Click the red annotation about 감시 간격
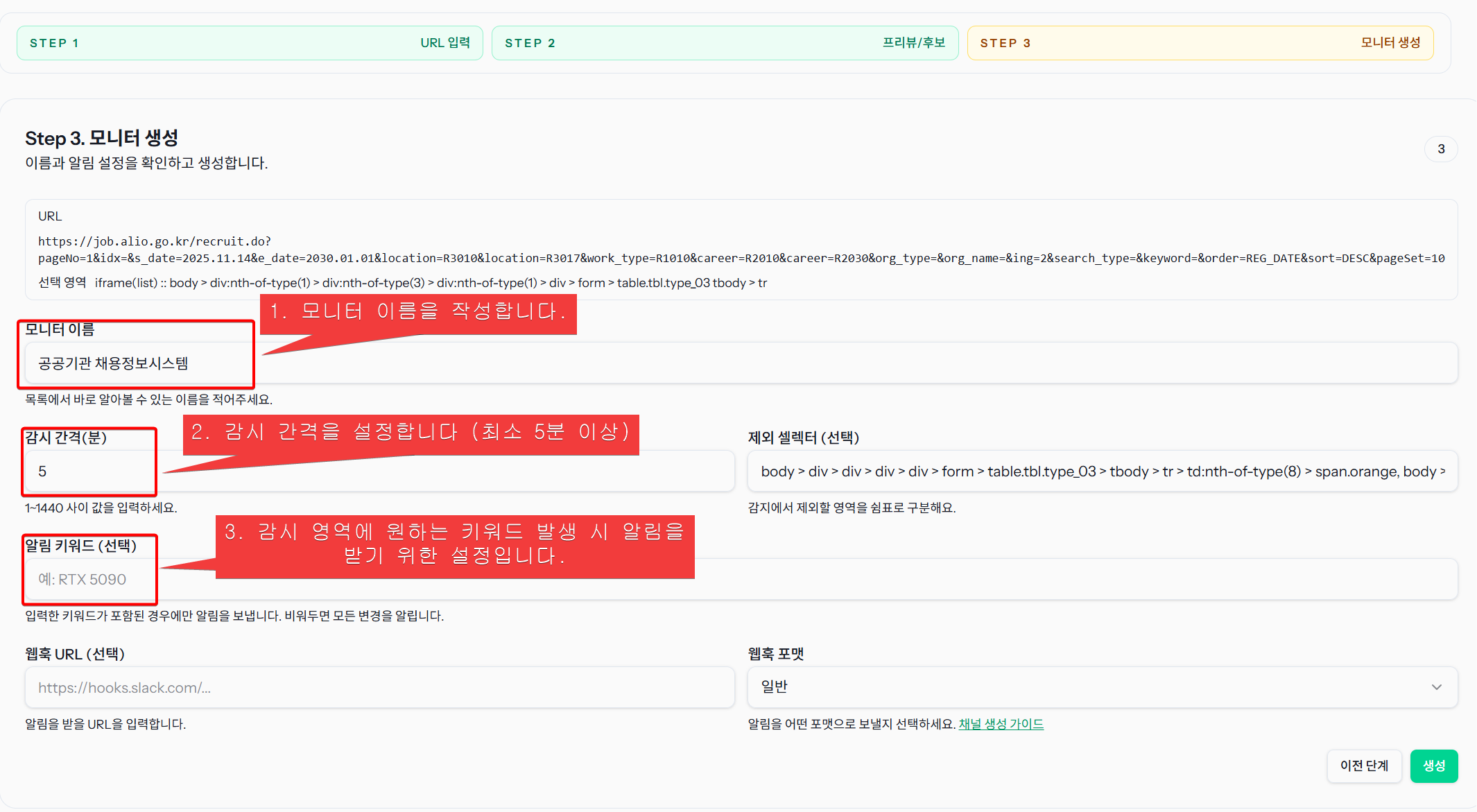 pos(411,433)
